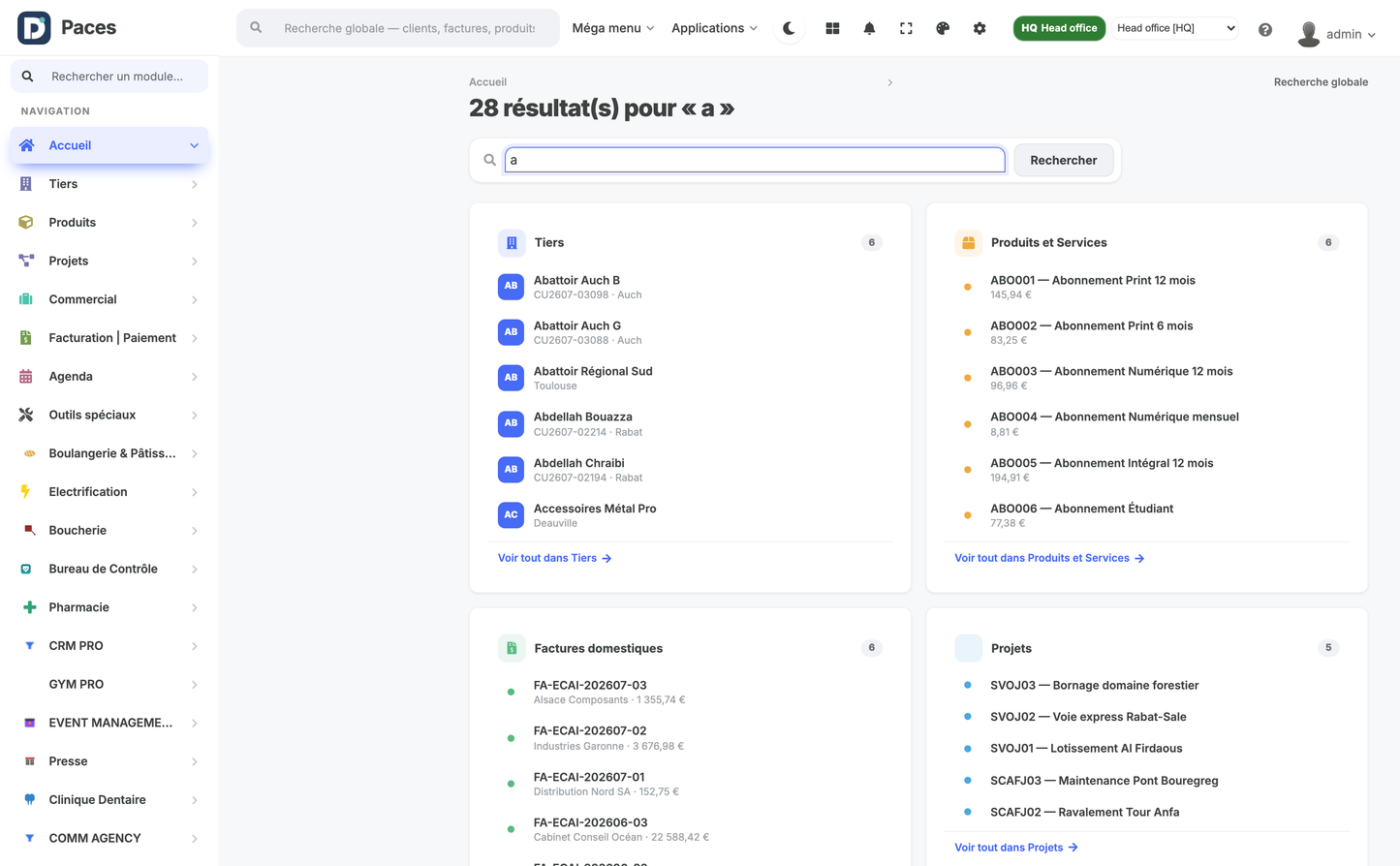Viewport: 1400px width, 866px height.
Task: Click the Facturation invoice icon in the sidebar
Action: [26, 338]
